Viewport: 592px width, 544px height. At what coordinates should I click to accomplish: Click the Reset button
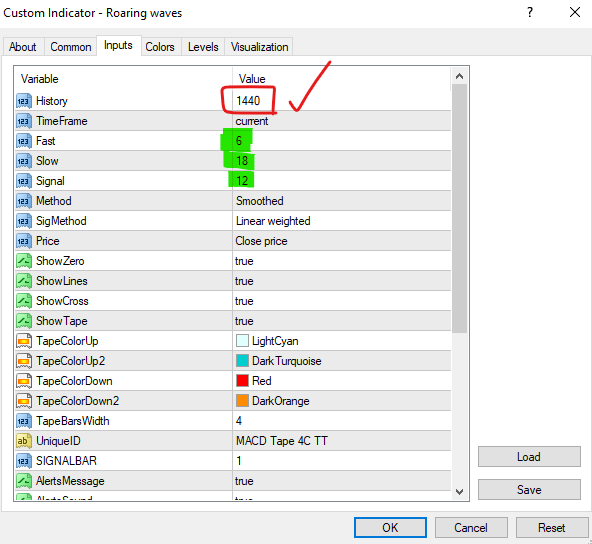pyautogui.click(x=552, y=527)
